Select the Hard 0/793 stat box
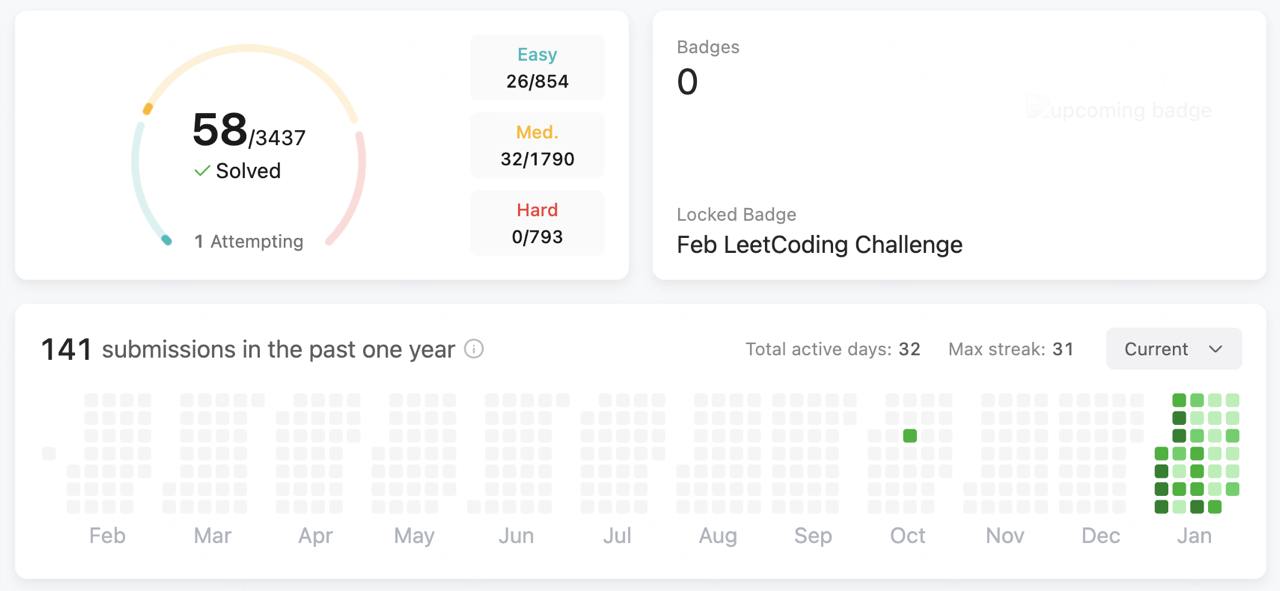Screen dimensions: 1280x591 [x=537, y=223]
